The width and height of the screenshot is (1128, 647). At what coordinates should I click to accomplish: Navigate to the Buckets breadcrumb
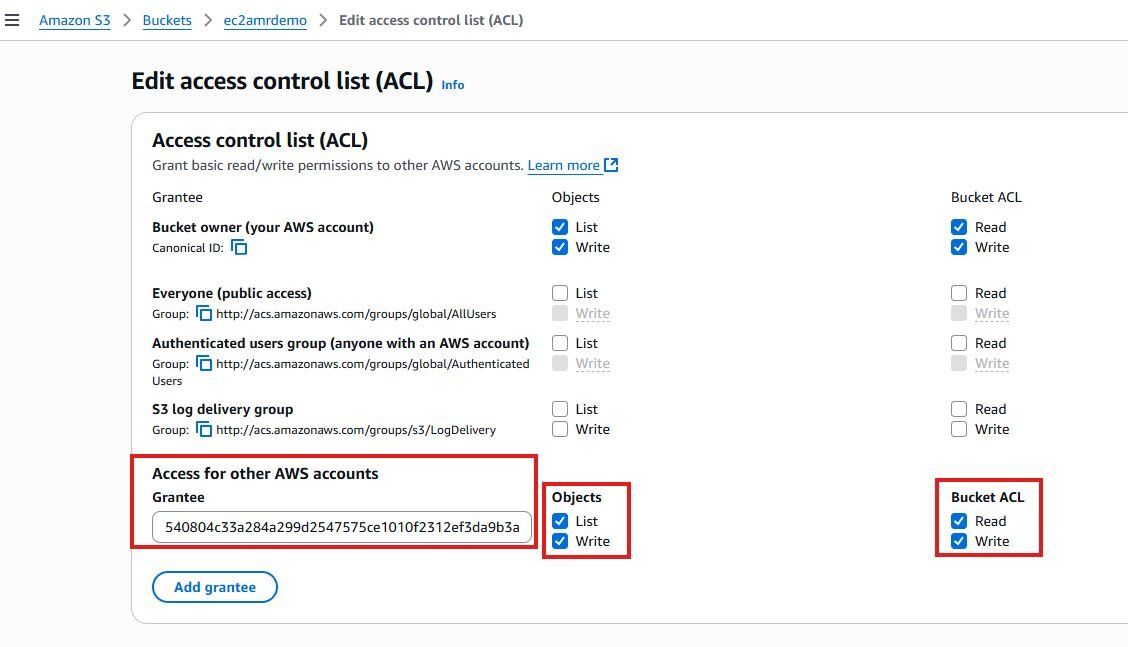pos(167,19)
